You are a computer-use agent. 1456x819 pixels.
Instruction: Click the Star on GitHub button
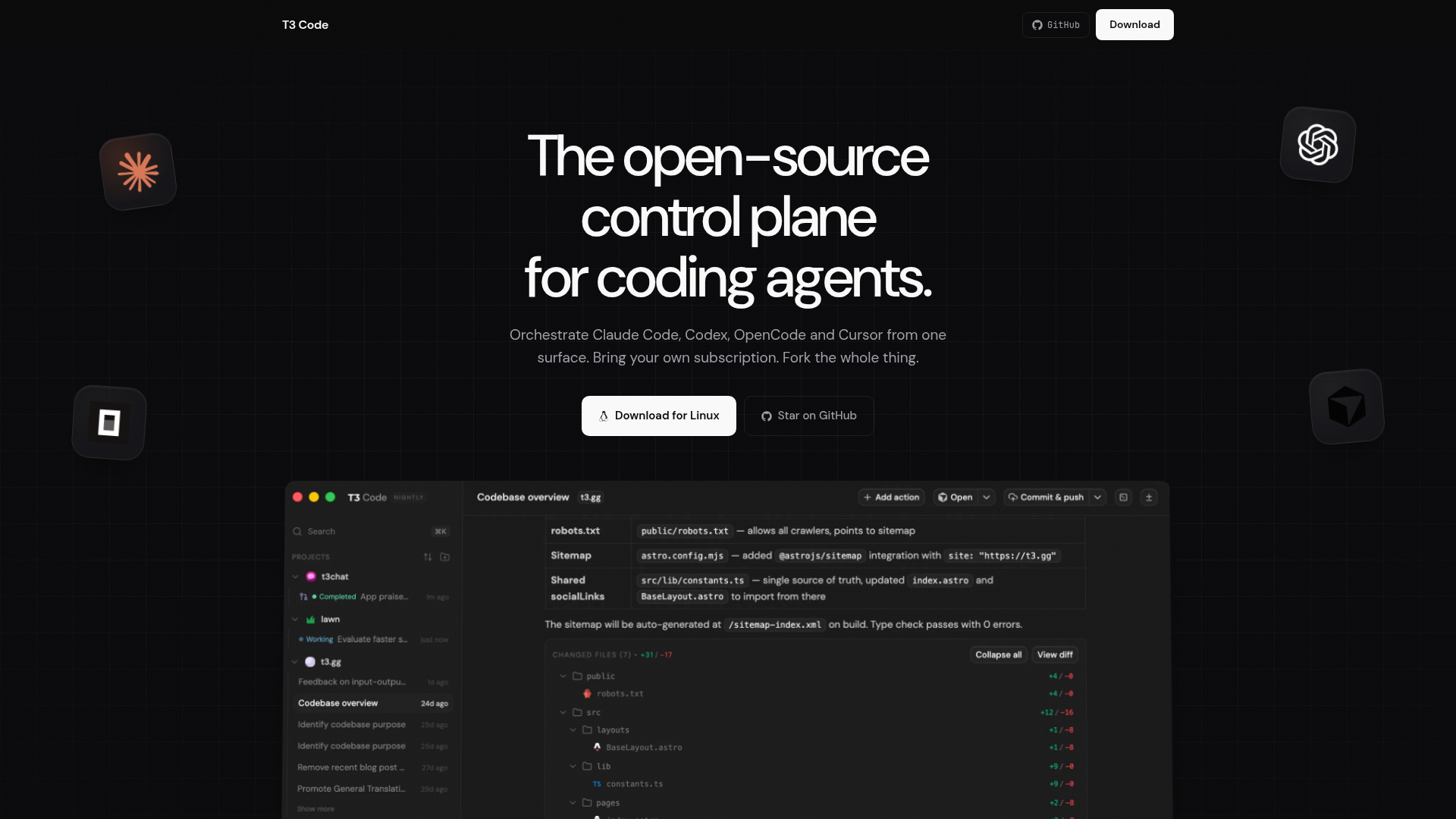click(808, 416)
